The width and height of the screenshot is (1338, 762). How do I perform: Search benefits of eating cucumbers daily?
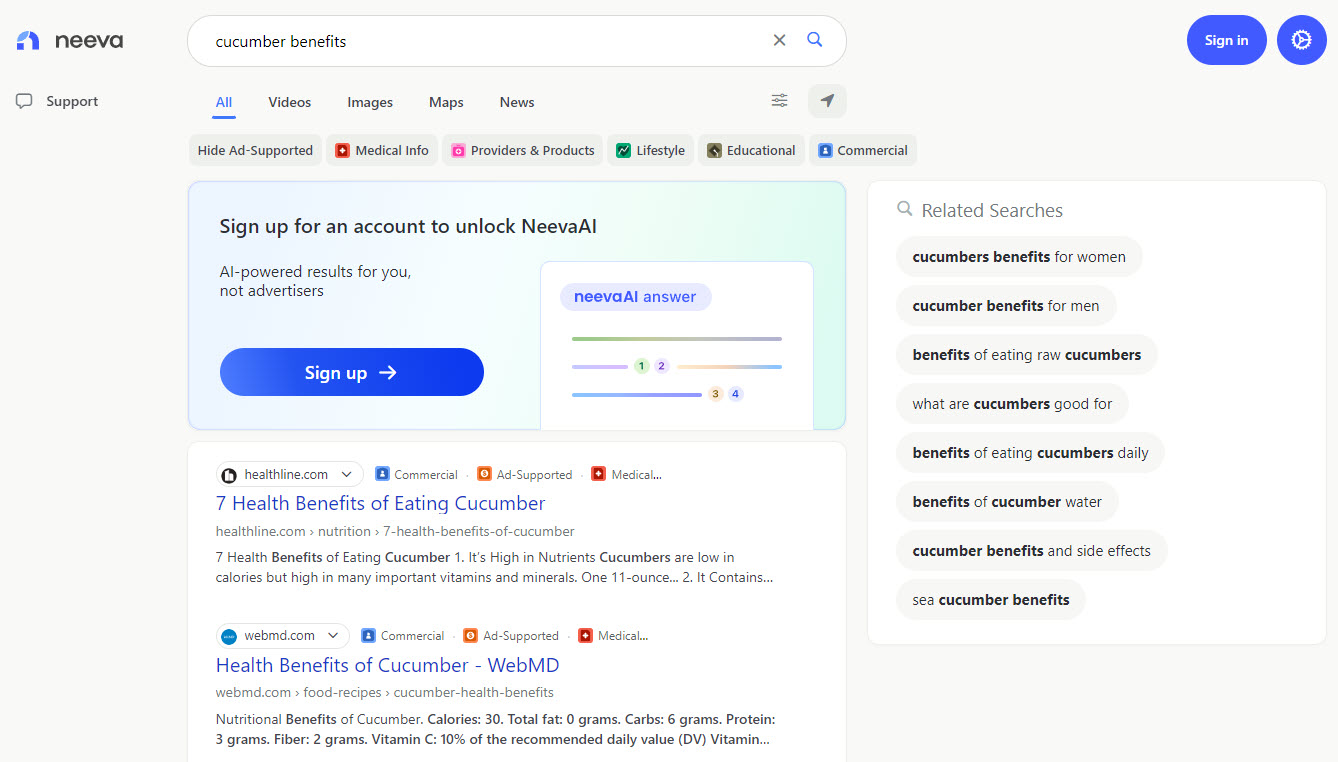(x=1030, y=453)
